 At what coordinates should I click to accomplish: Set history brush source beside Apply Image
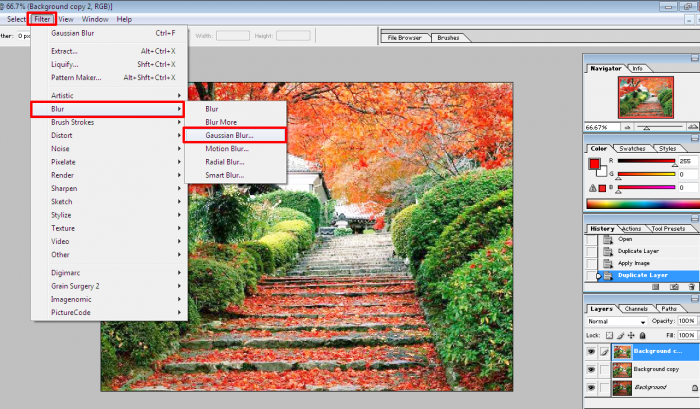click(592, 263)
